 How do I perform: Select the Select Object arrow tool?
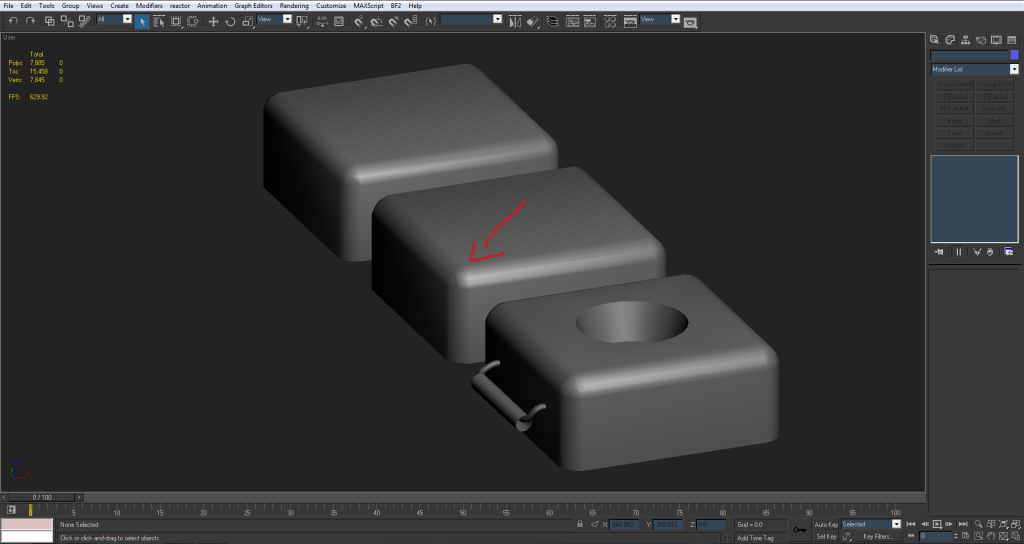click(142, 21)
